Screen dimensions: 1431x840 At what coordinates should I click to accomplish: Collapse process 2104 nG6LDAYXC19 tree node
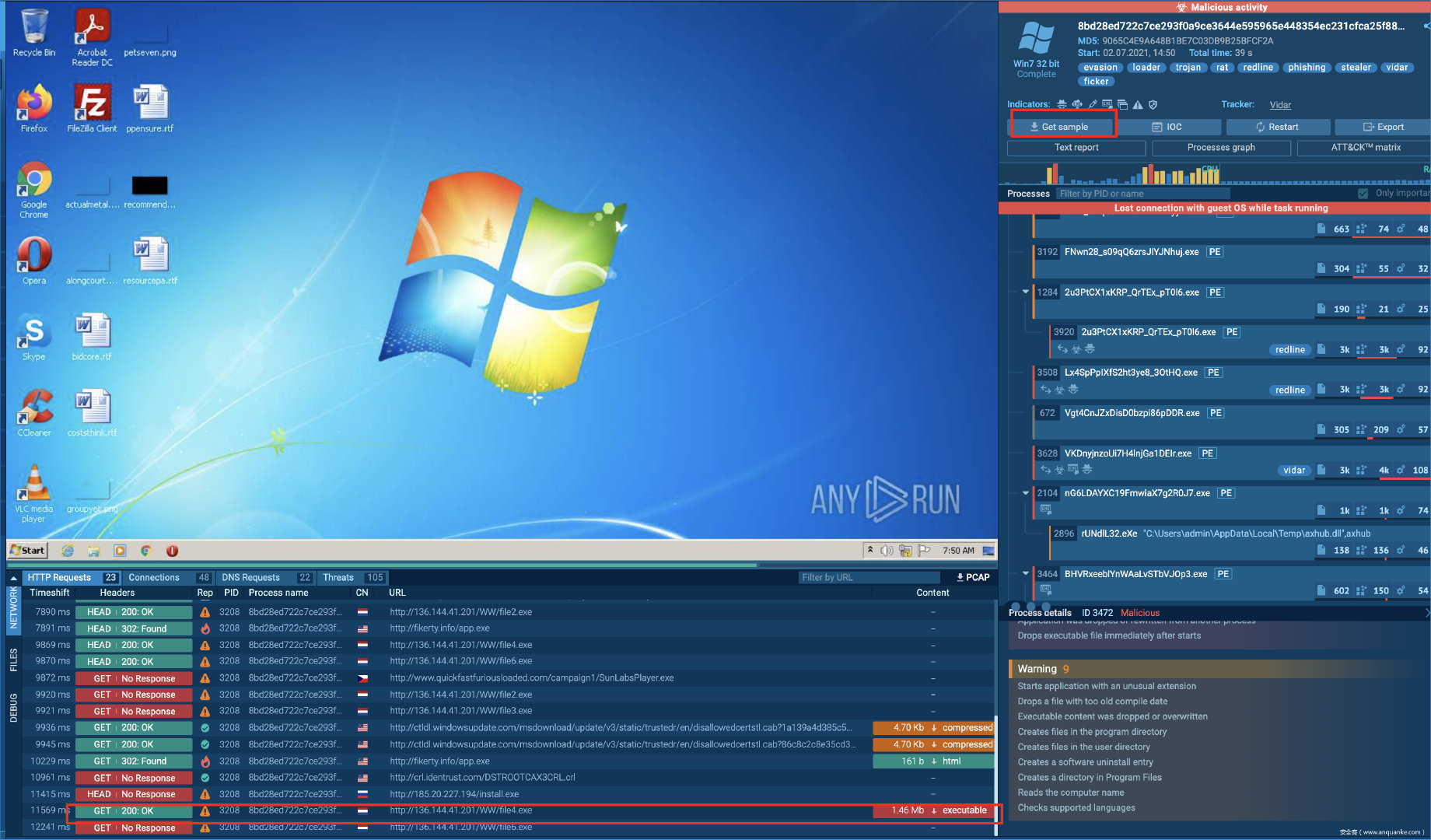coord(1026,493)
